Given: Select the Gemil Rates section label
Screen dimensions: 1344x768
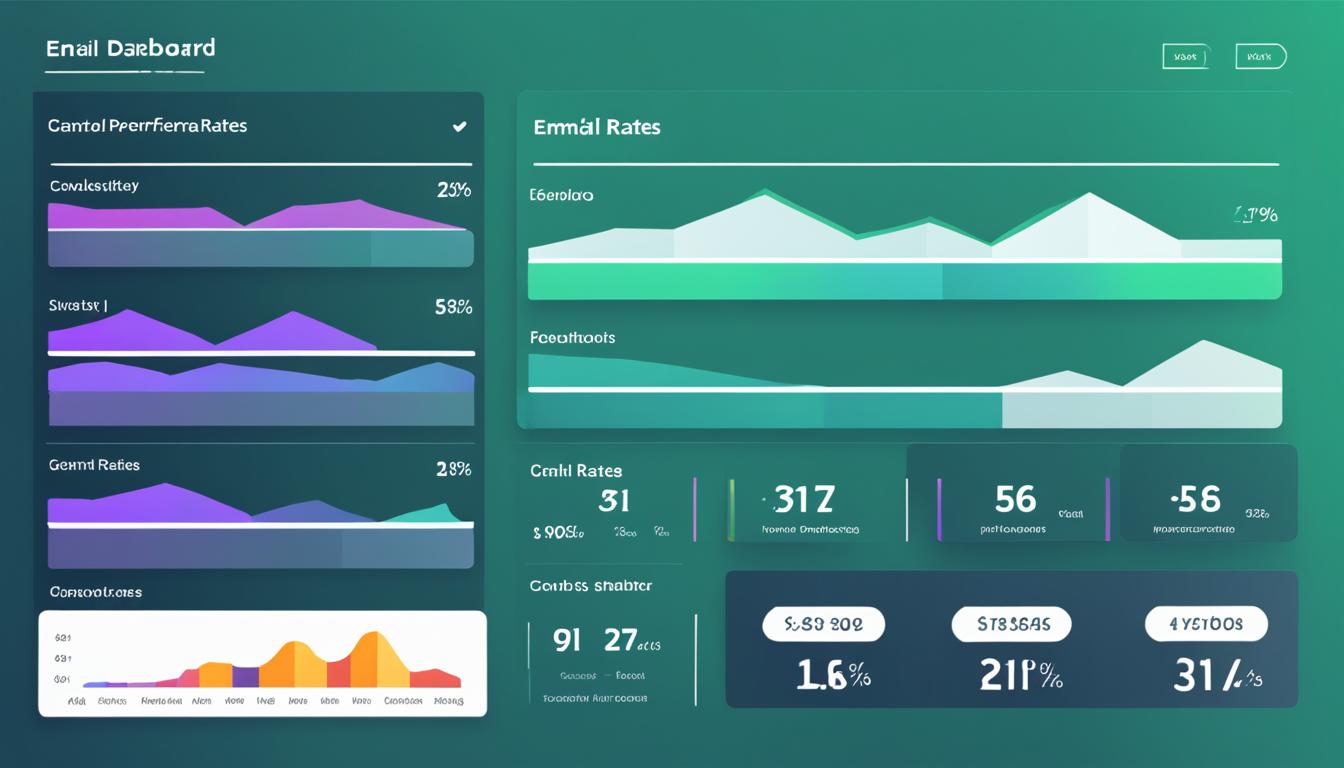Looking at the screenshot, I should [x=94, y=465].
